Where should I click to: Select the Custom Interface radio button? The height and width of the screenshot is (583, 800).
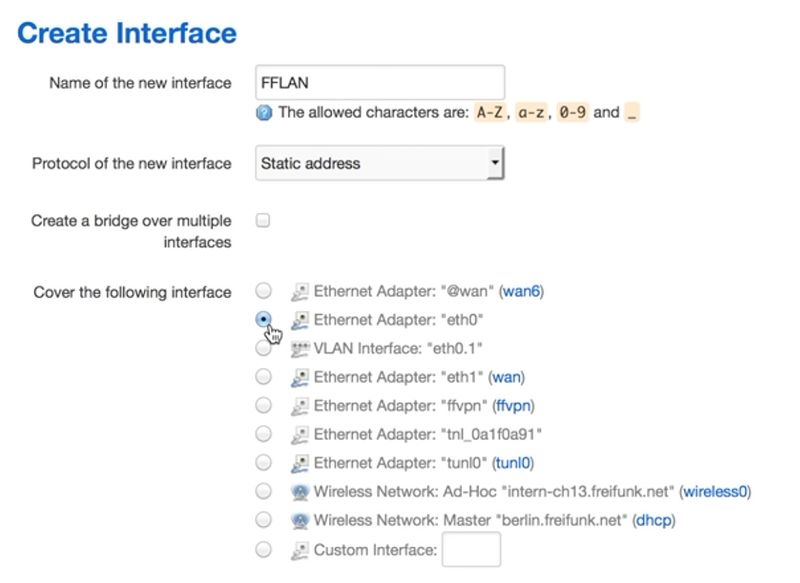click(x=263, y=549)
